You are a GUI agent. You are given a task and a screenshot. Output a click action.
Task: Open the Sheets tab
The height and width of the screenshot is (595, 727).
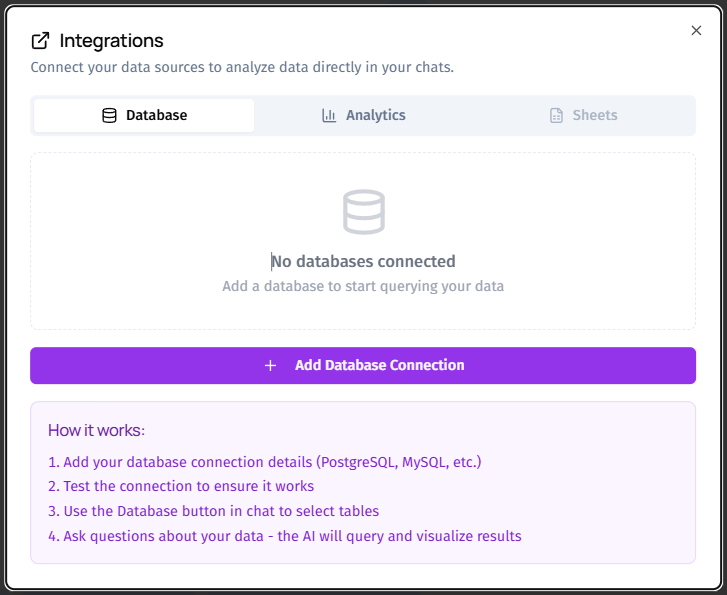(583, 115)
